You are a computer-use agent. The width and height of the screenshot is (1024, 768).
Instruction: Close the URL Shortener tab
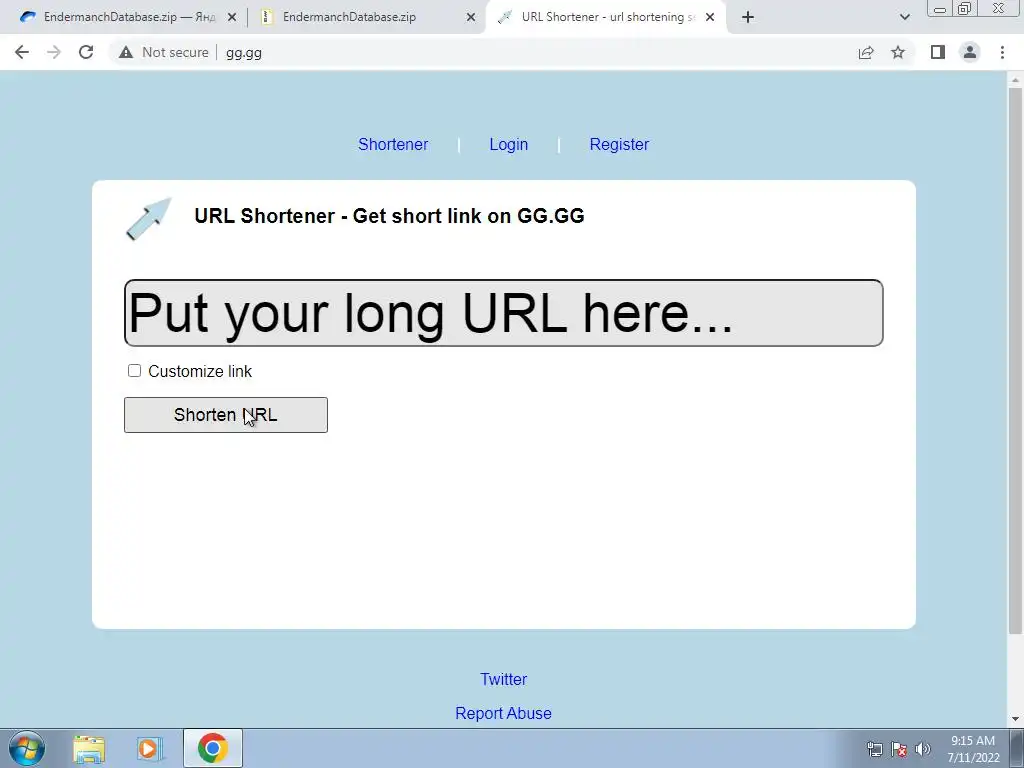710,17
